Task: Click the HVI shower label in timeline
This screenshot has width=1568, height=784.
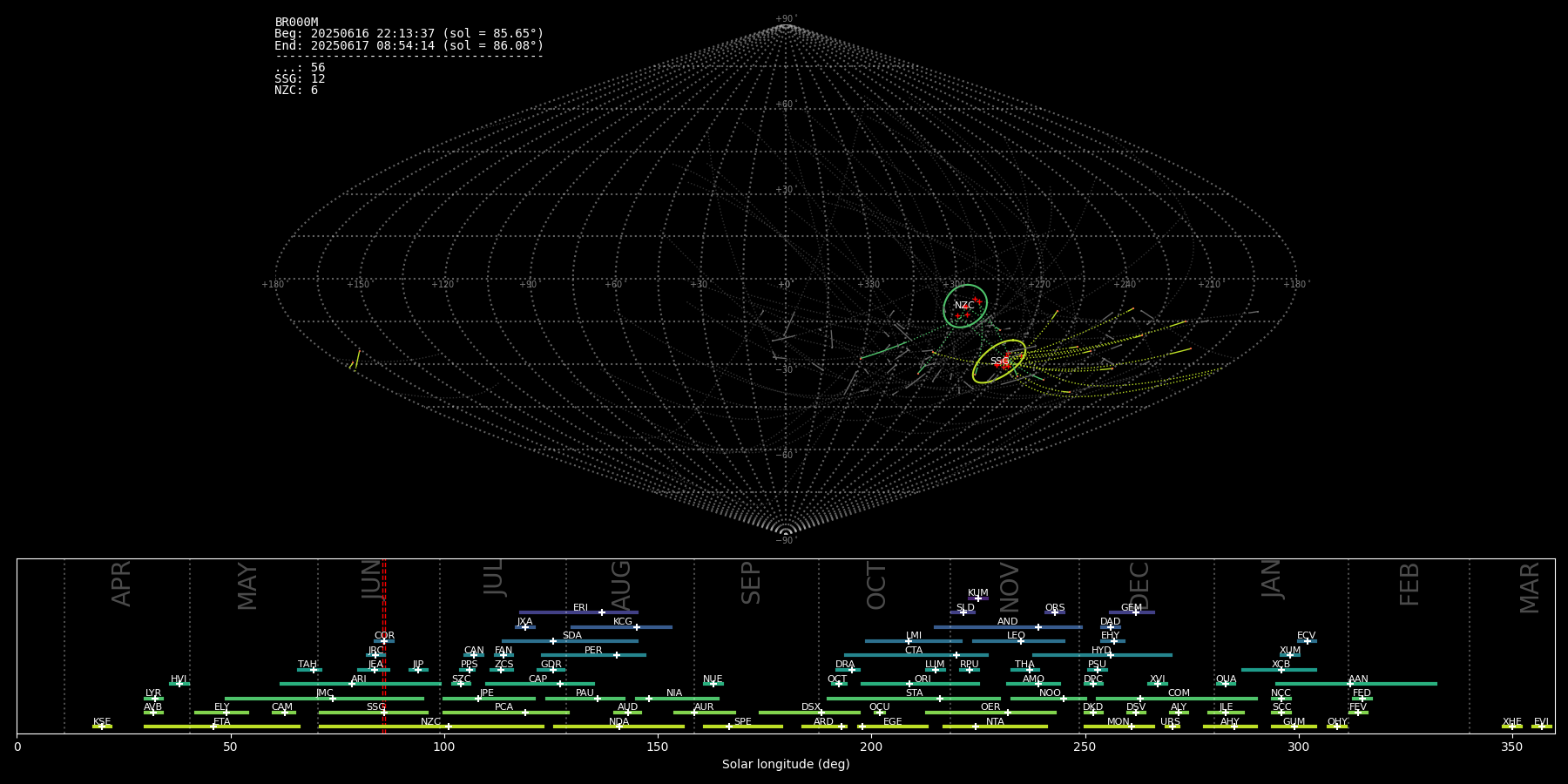Action: [179, 679]
